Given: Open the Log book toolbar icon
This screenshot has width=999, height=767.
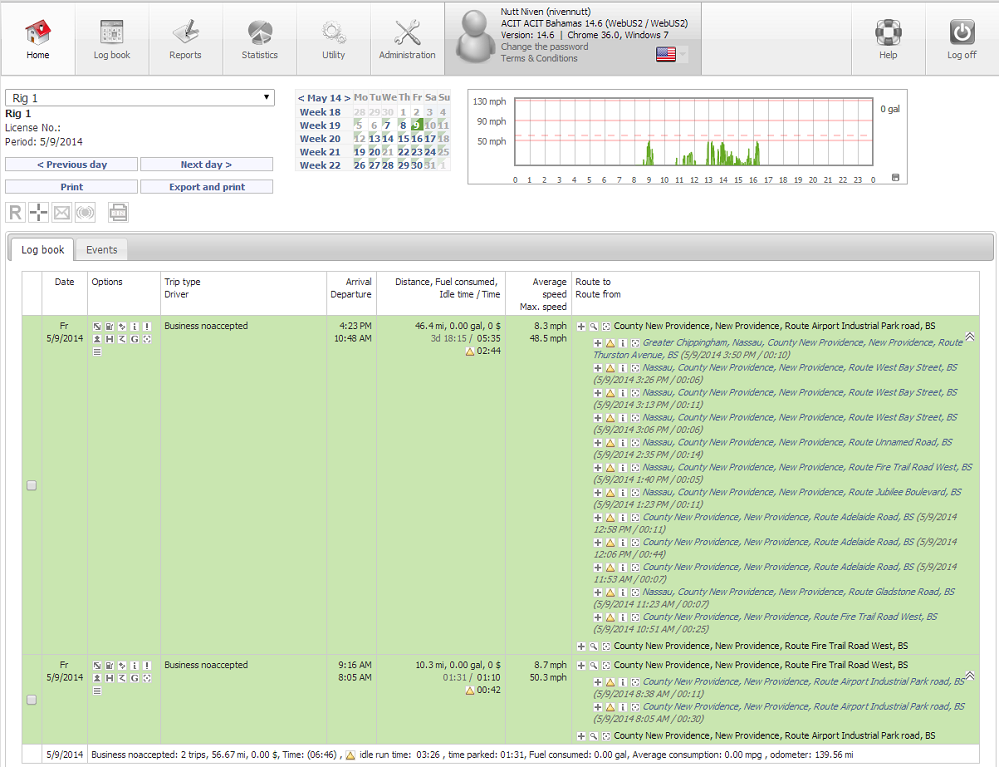Looking at the screenshot, I should 111,32.
